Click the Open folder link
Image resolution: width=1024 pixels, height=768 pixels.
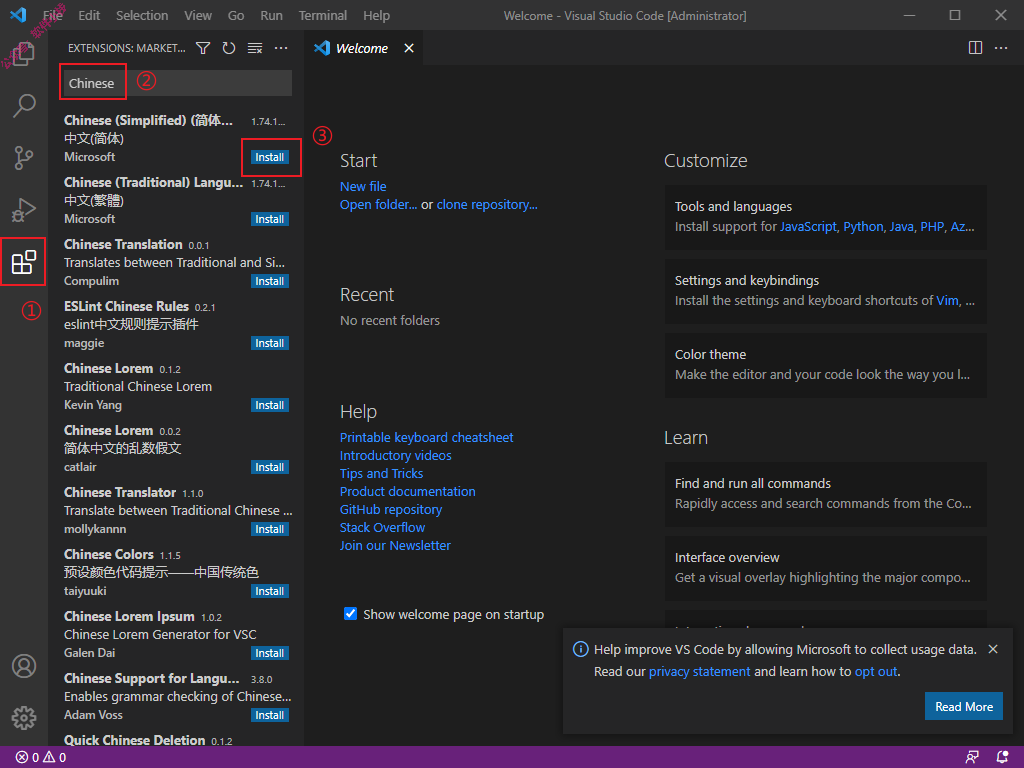pos(378,205)
